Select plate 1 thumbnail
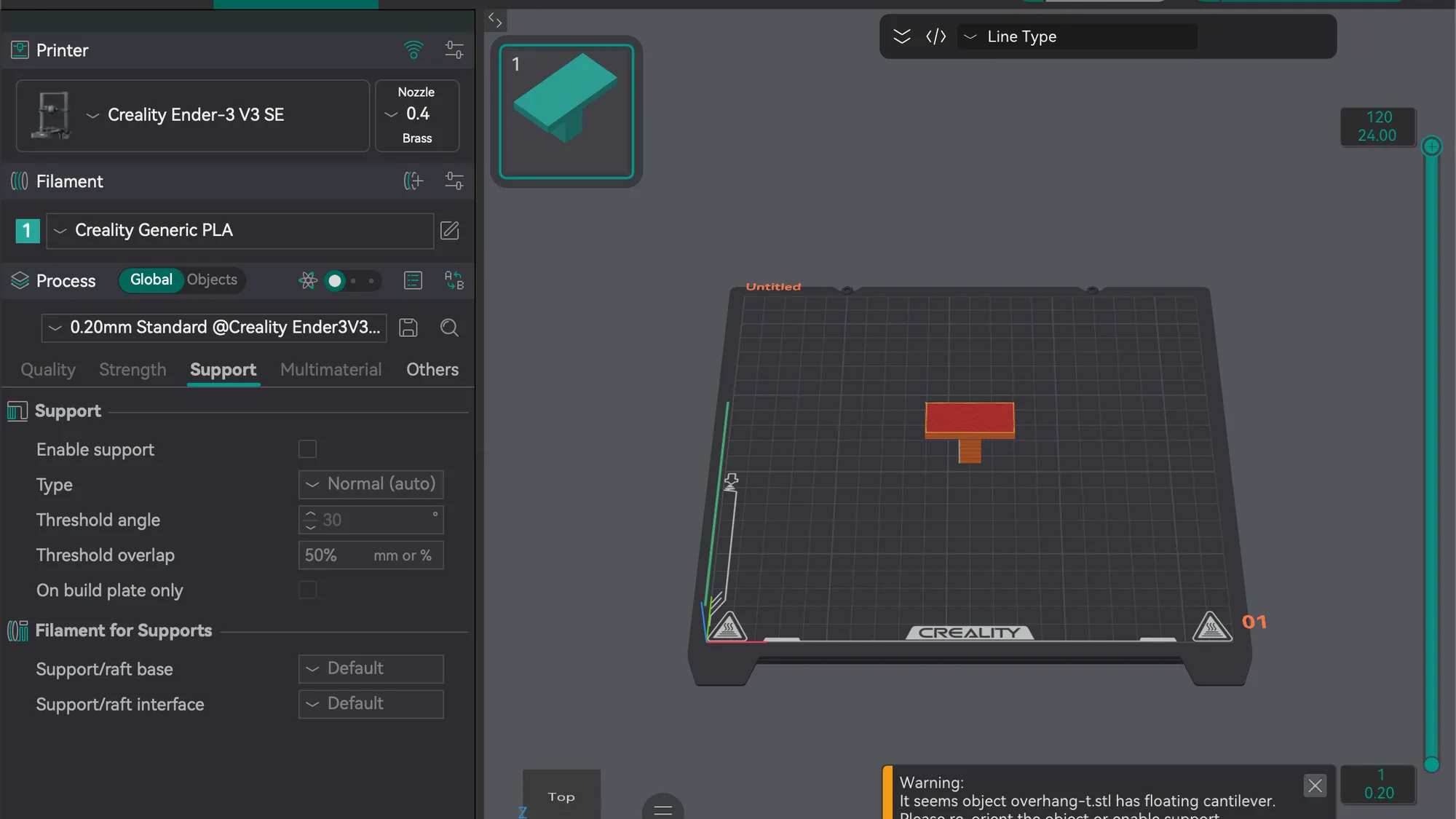The height and width of the screenshot is (819, 1456). point(566,111)
